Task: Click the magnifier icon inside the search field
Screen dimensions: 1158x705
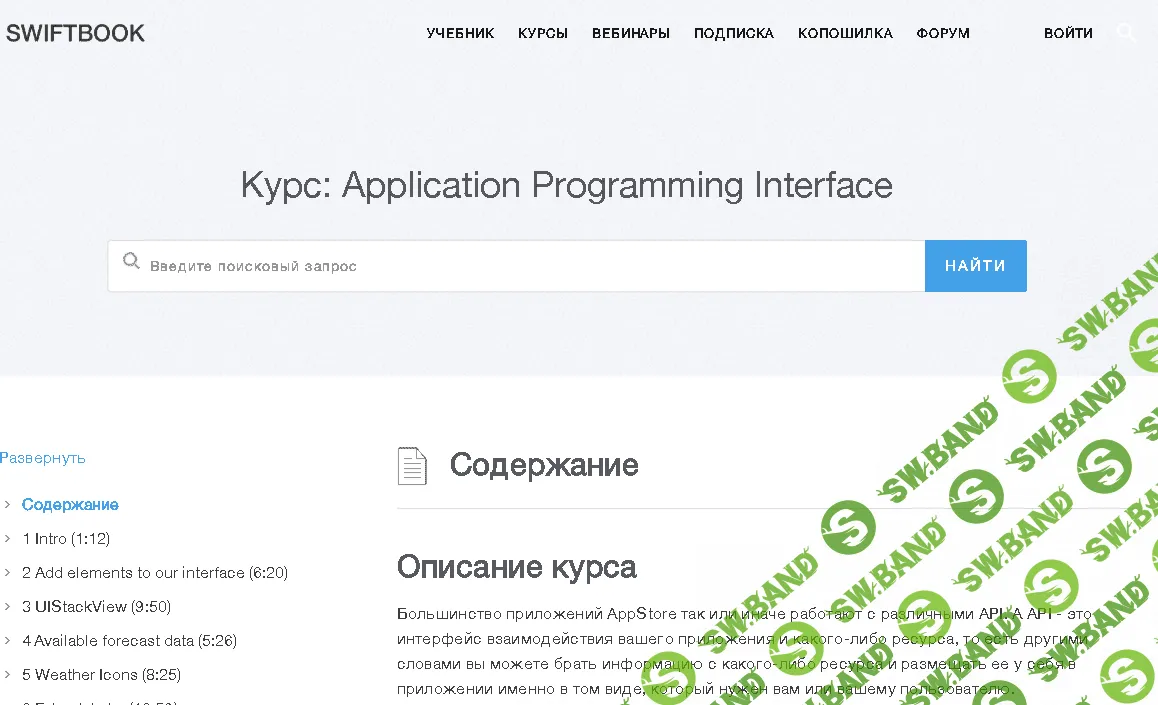Action: click(x=131, y=261)
